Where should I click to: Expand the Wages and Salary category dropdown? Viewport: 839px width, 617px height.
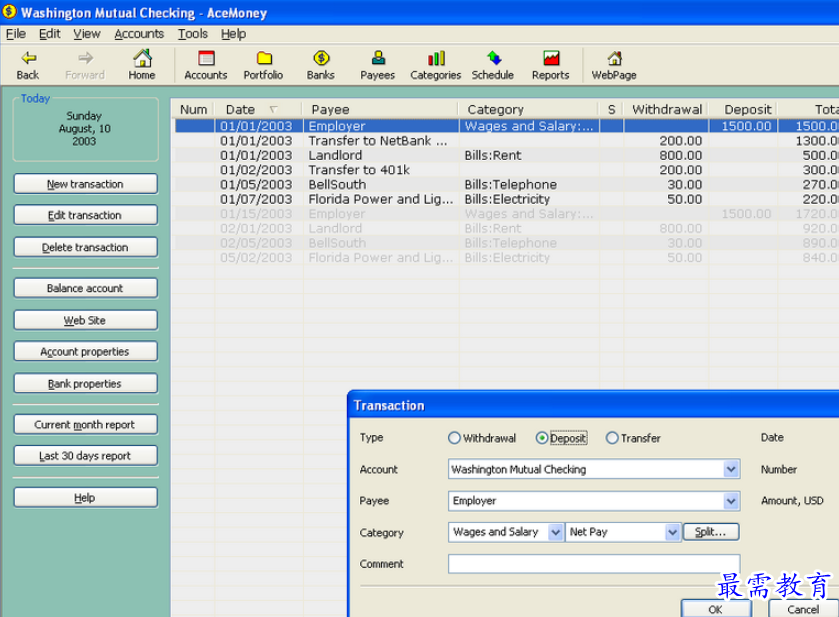(x=555, y=532)
